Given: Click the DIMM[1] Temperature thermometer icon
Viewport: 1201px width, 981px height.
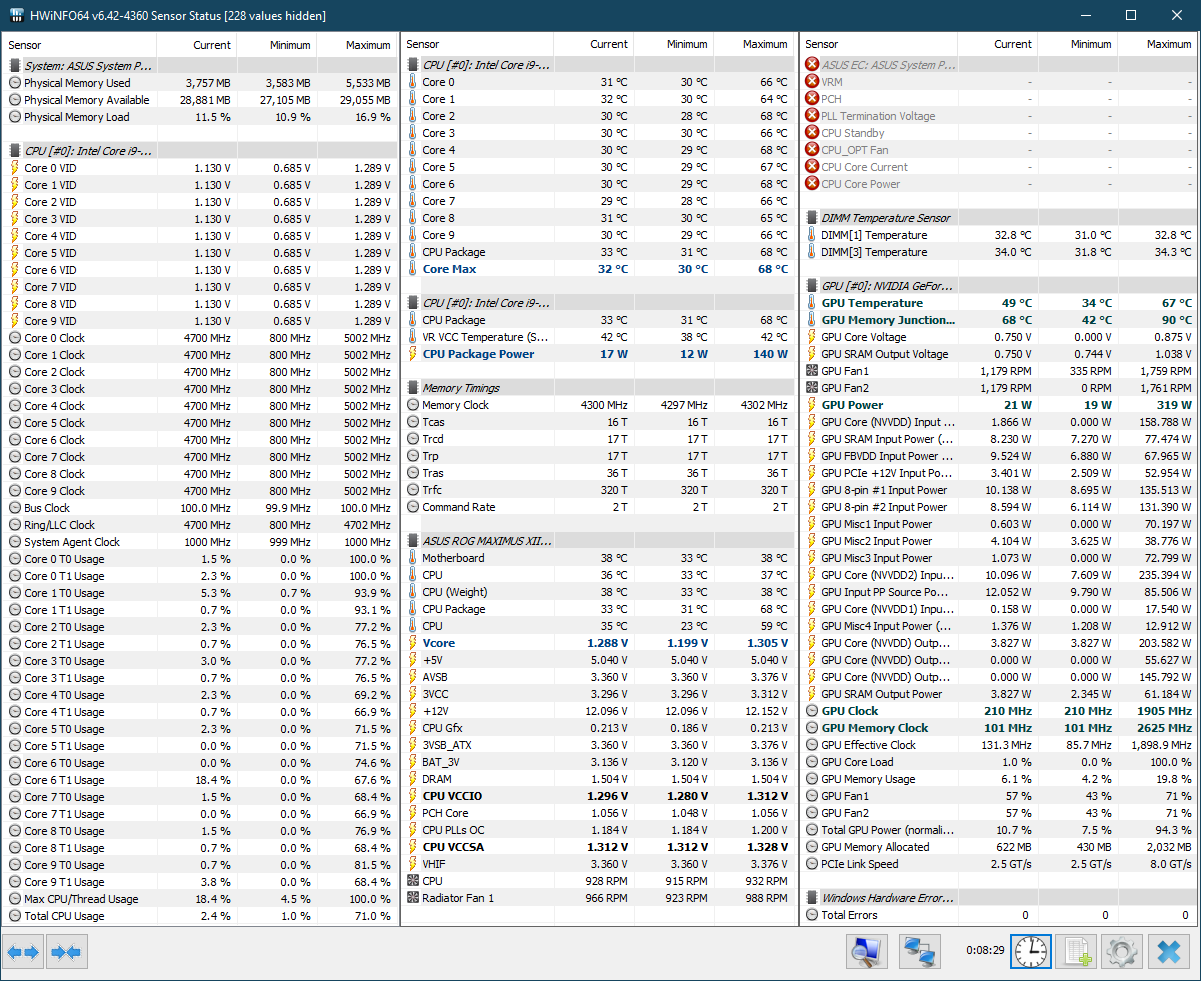Looking at the screenshot, I should [812, 235].
